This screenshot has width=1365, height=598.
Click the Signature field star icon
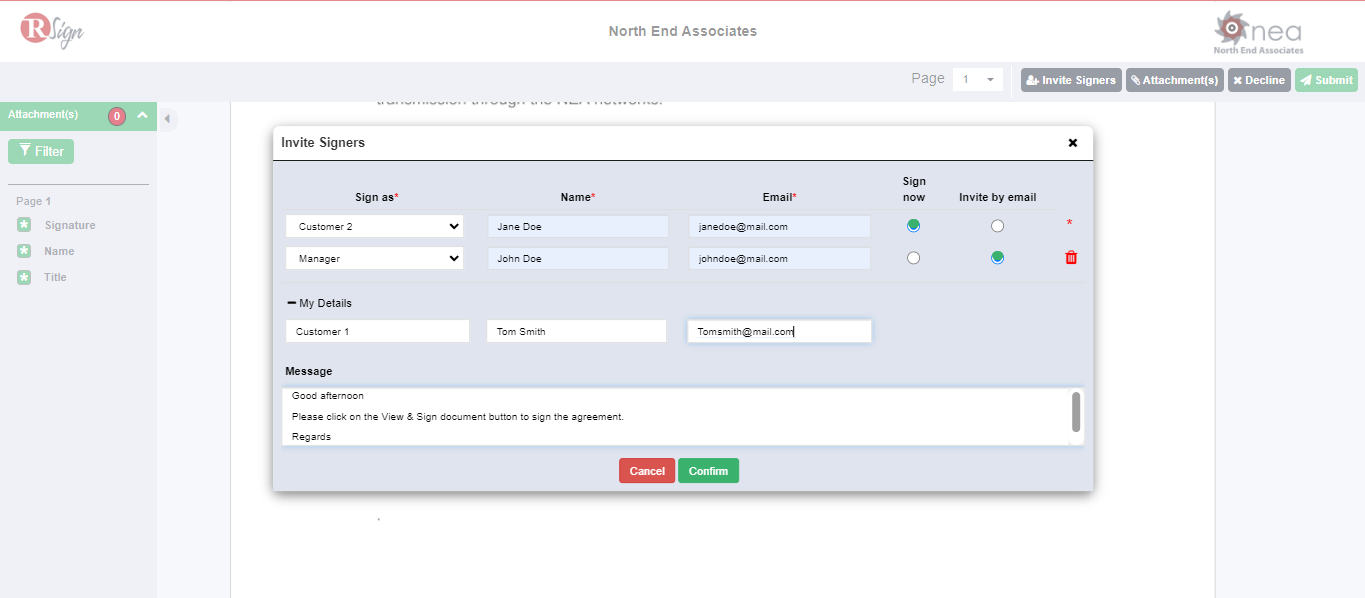(24, 225)
